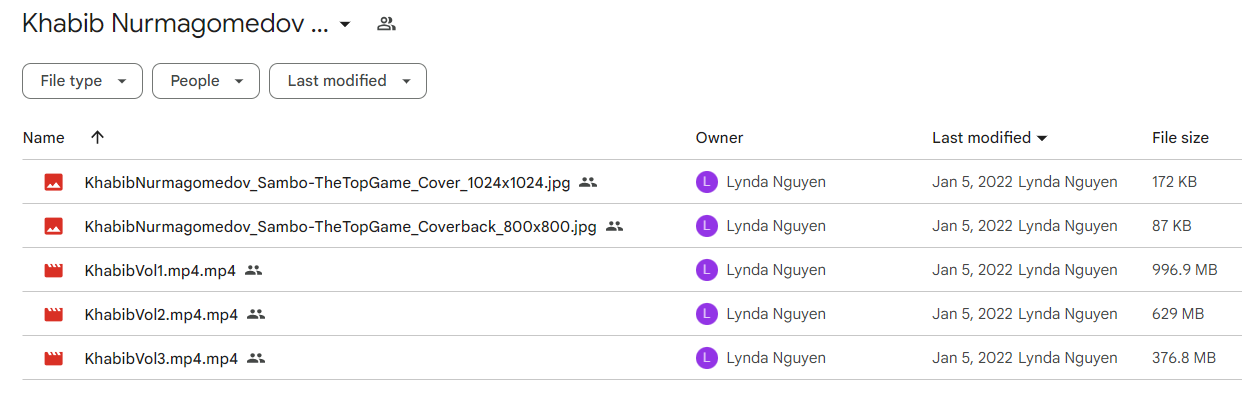Click shared icon next to KhabibVol2.mp4.mp4
1242x396 pixels.
pos(255,314)
